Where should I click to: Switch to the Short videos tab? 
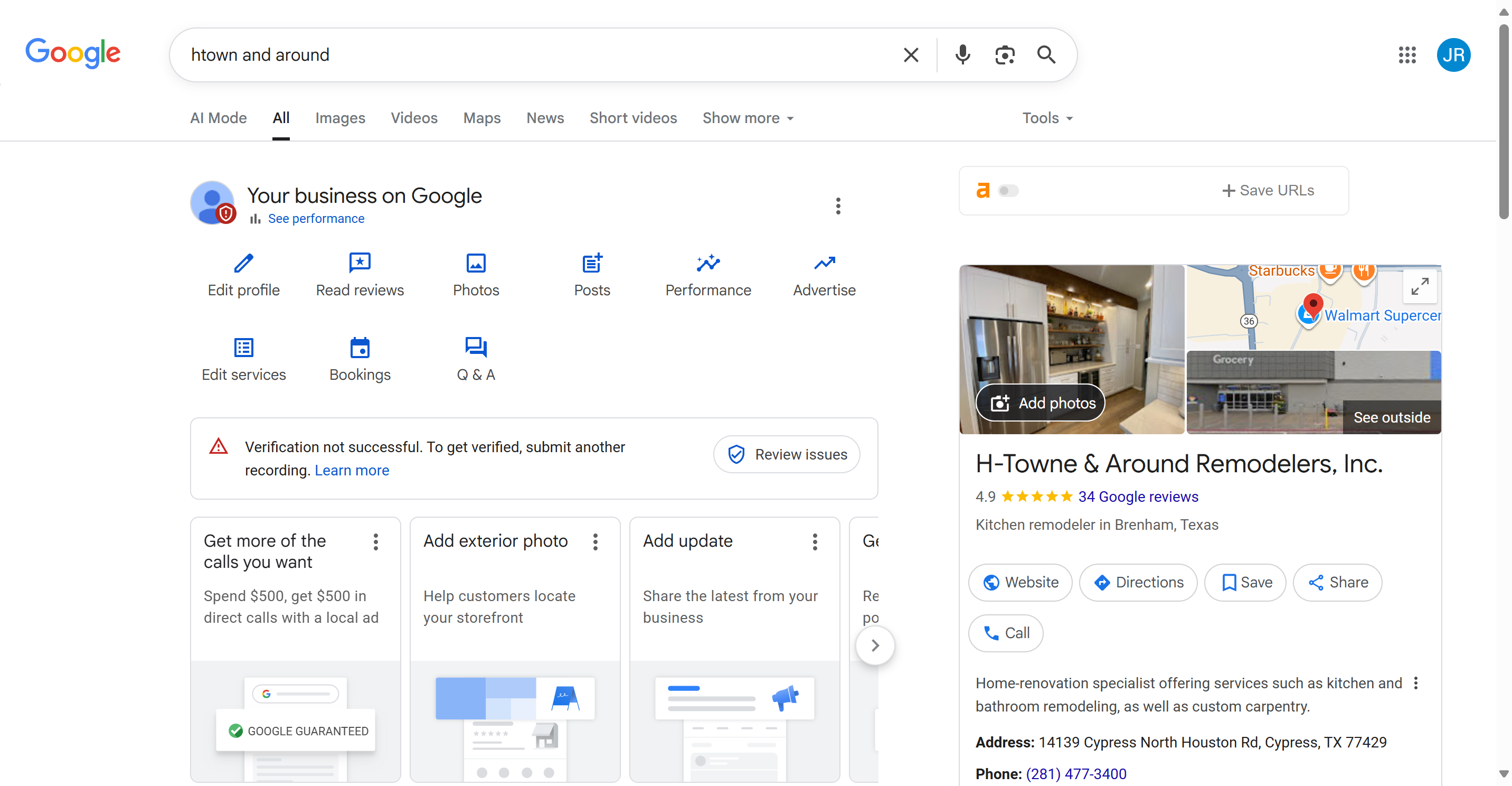tap(633, 118)
